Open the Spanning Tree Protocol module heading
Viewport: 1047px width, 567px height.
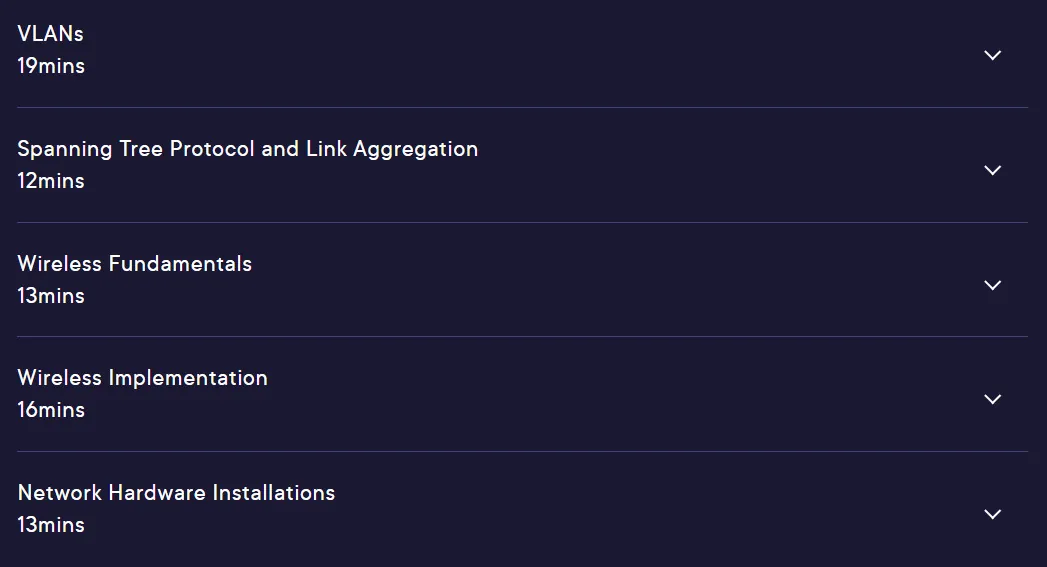coord(248,149)
